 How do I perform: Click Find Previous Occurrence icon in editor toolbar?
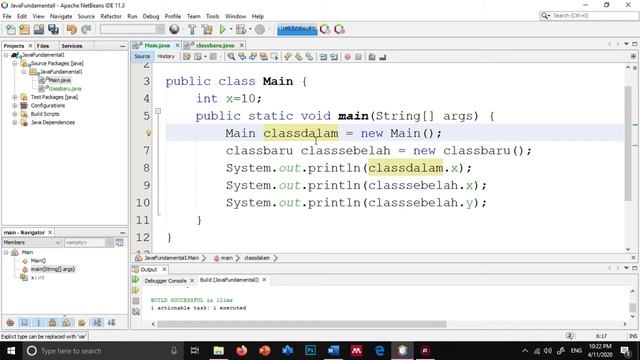pos(242,57)
